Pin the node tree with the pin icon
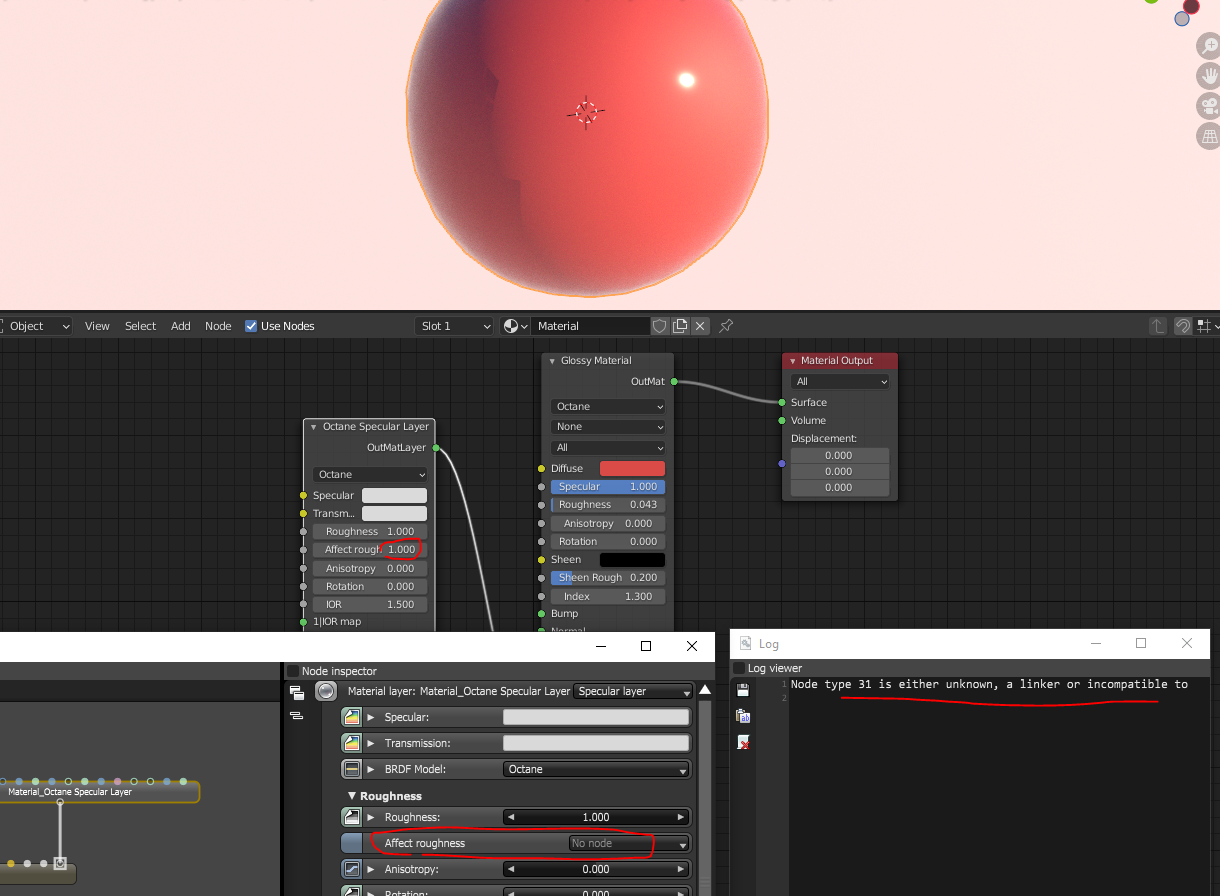 [727, 326]
